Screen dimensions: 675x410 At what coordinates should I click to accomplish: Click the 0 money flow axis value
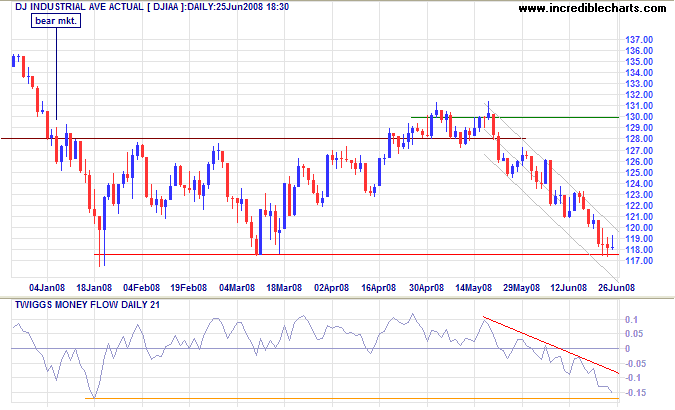point(627,349)
